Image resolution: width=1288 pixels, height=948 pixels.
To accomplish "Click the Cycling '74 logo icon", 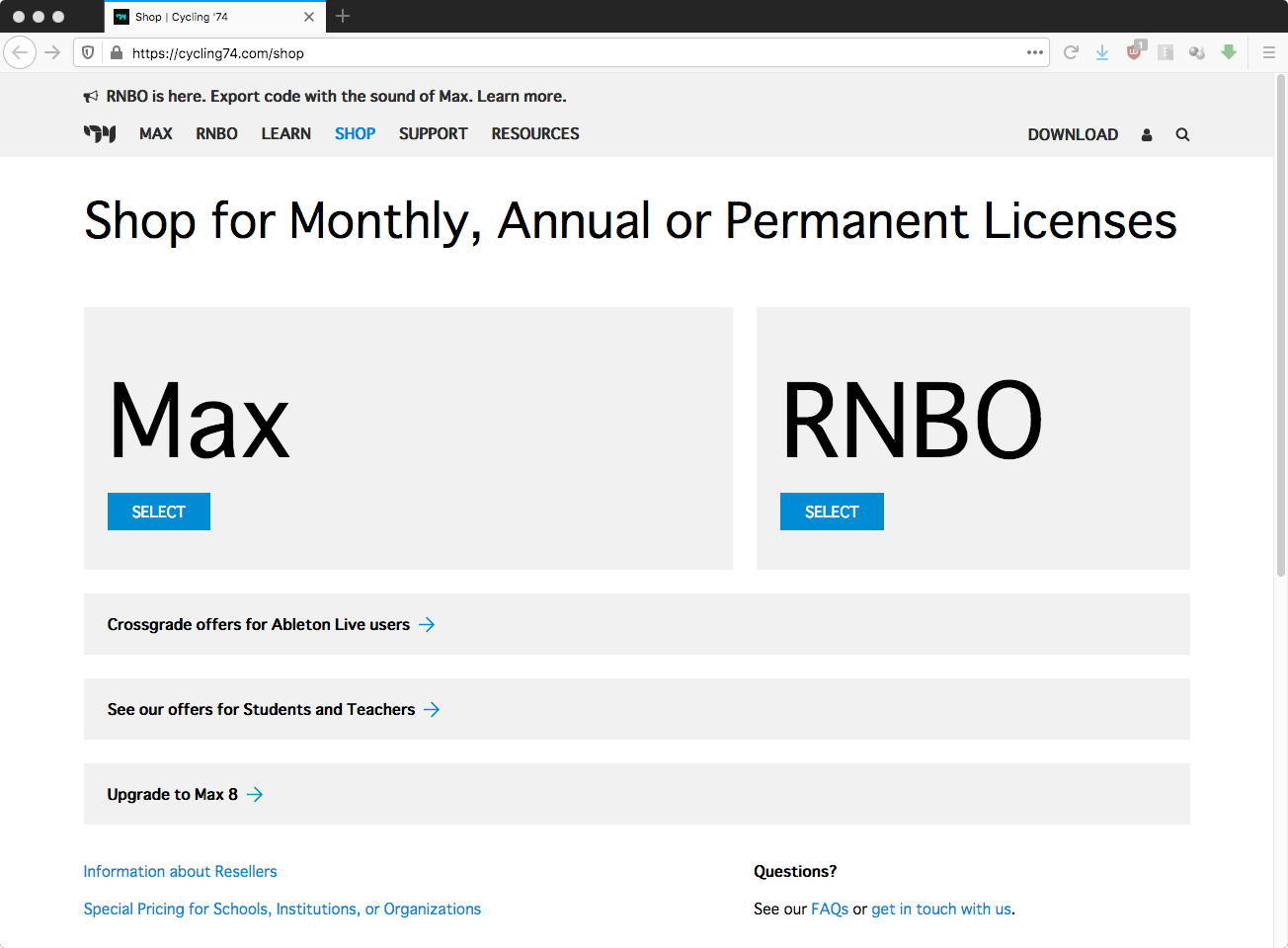I will (100, 133).
